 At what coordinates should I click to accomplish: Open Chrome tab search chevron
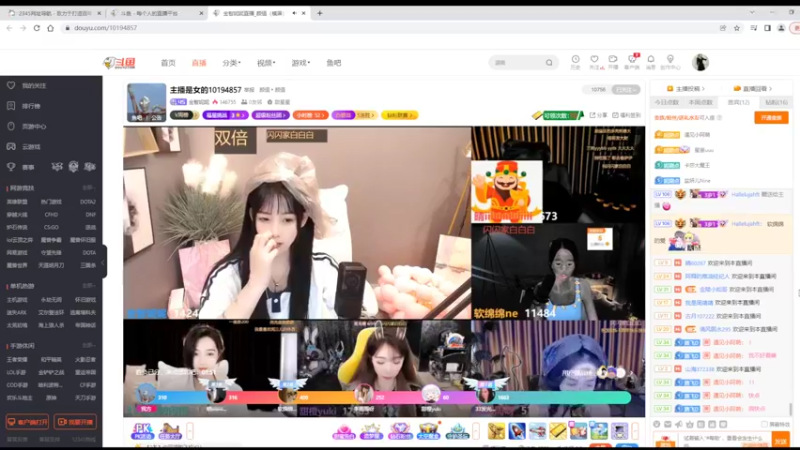(752, 12)
